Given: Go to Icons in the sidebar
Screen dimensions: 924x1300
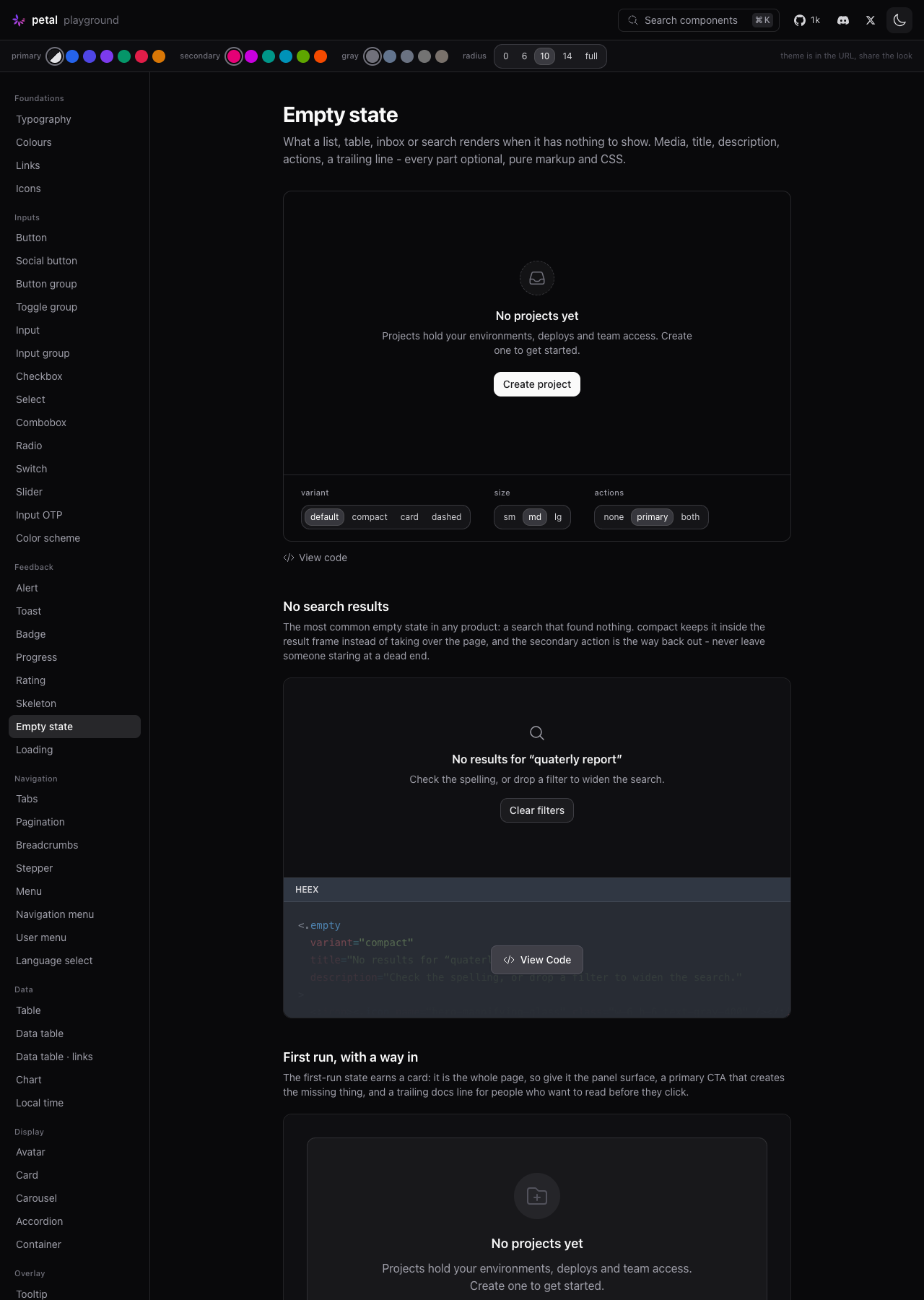Looking at the screenshot, I should coord(74,188).
